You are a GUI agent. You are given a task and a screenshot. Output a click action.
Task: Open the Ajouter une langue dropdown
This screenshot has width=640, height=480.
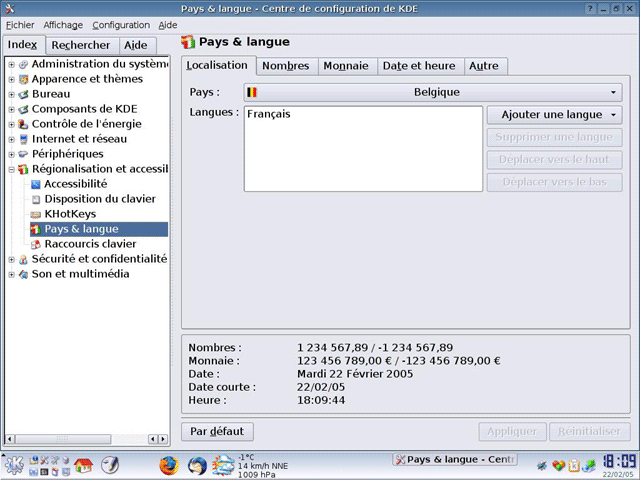tap(554, 115)
